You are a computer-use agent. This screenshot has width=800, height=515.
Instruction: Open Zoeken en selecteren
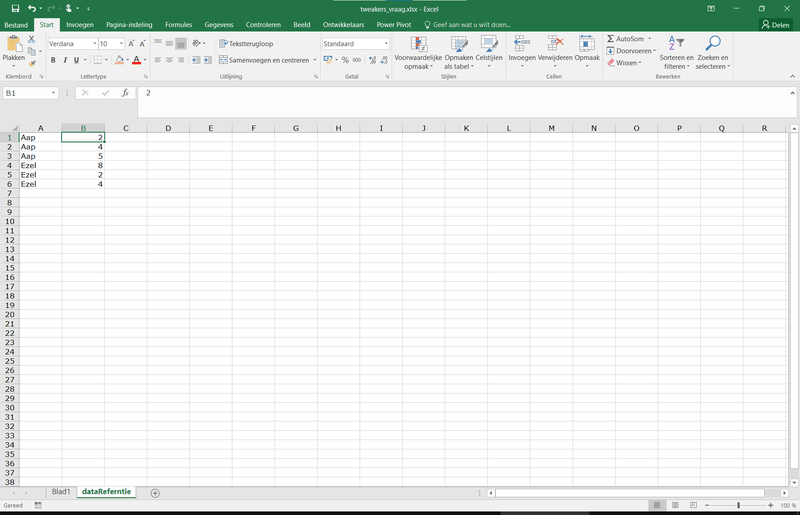tap(713, 53)
